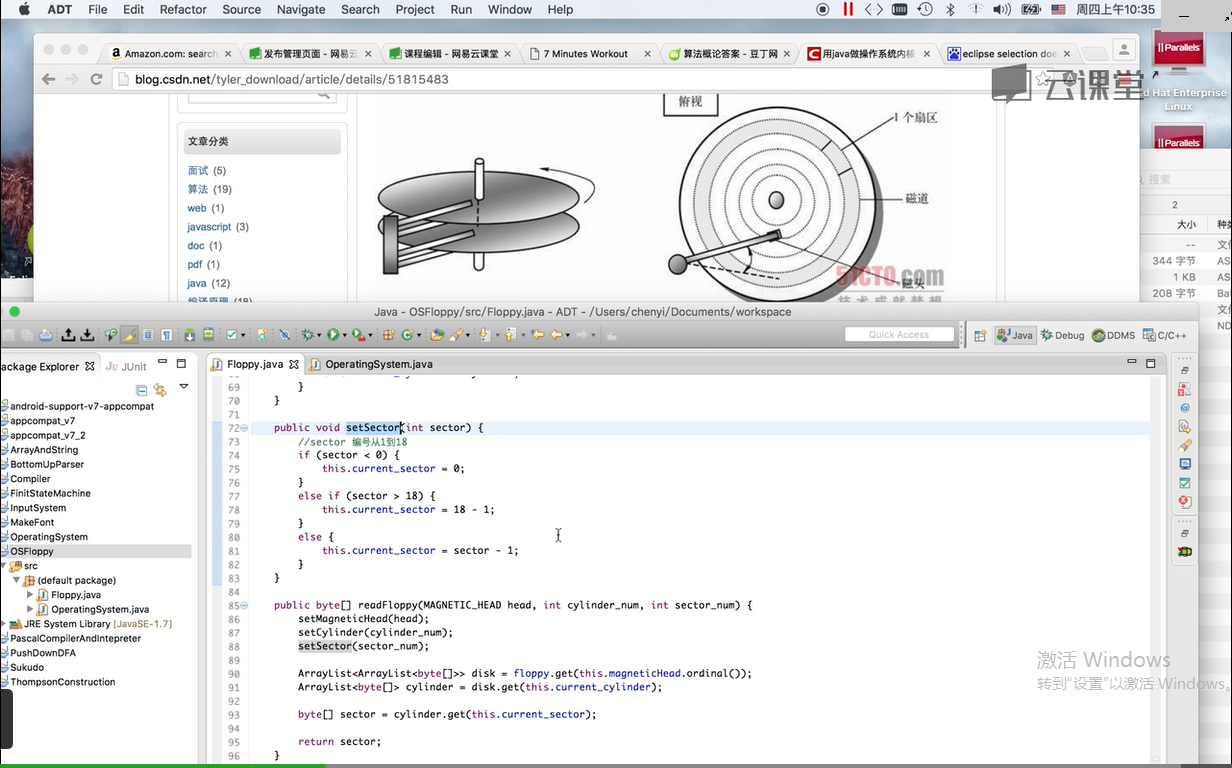1232x768 pixels.
Task: Click the browser reload button
Action: pyautogui.click(x=97, y=79)
